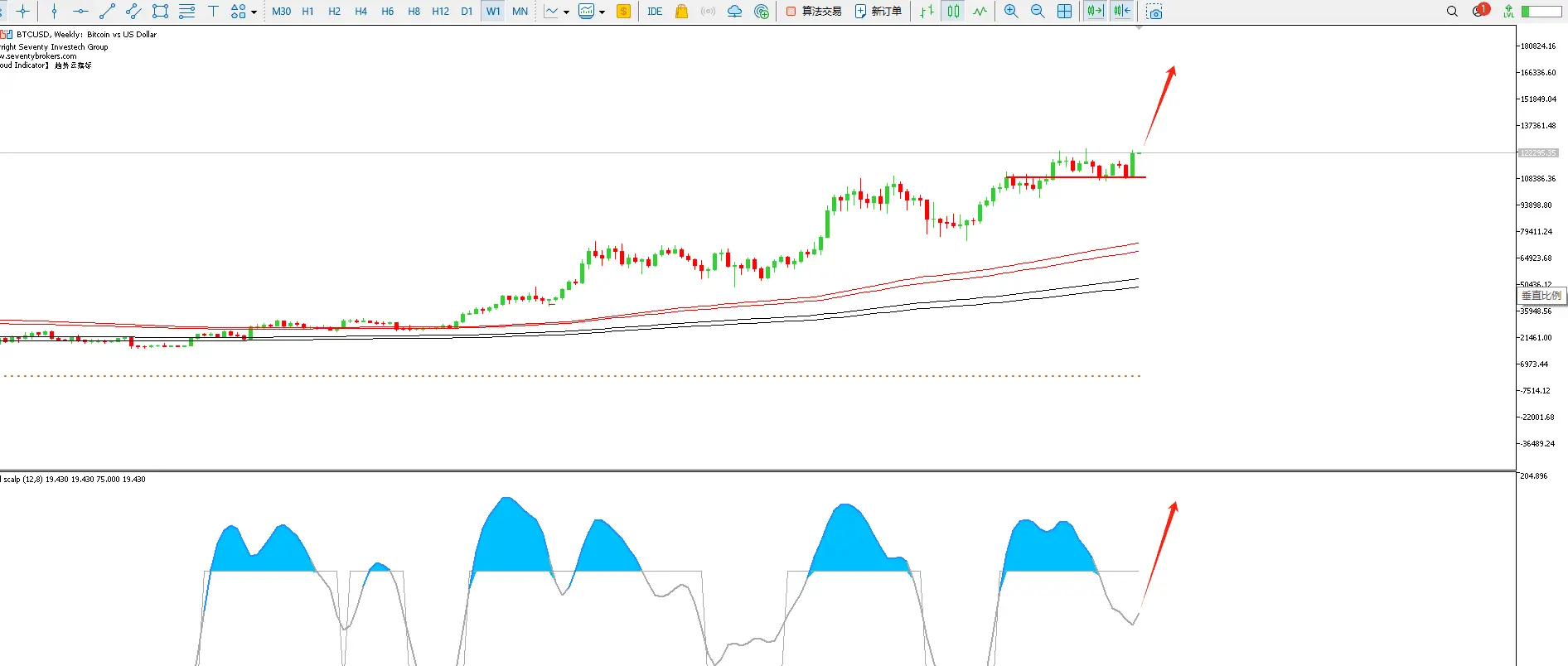Expand the indicators dropdown arrow
The height and width of the screenshot is (666, 1568).
[602, 12]
